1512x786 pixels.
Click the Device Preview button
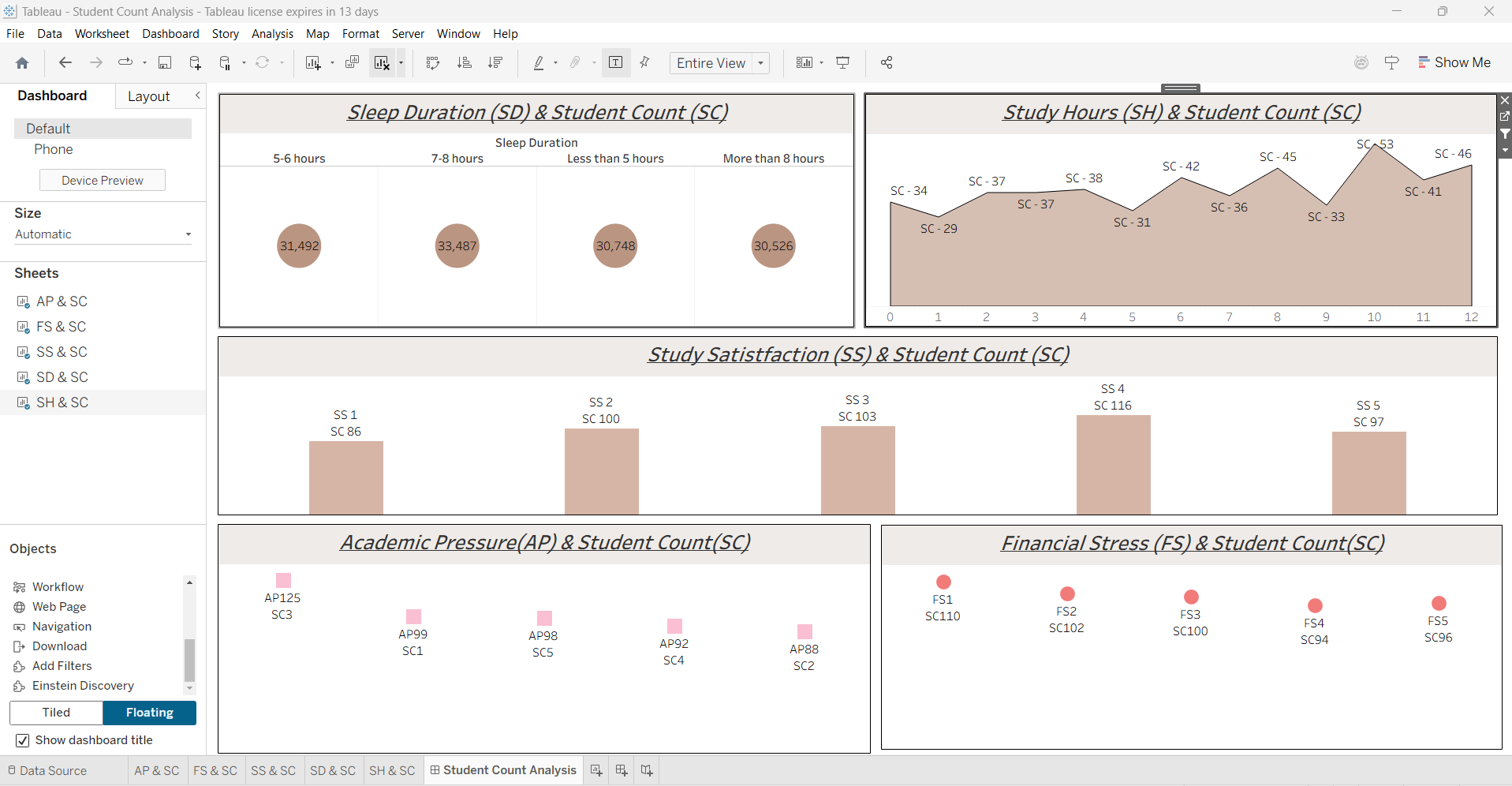(x=103, y=181)
